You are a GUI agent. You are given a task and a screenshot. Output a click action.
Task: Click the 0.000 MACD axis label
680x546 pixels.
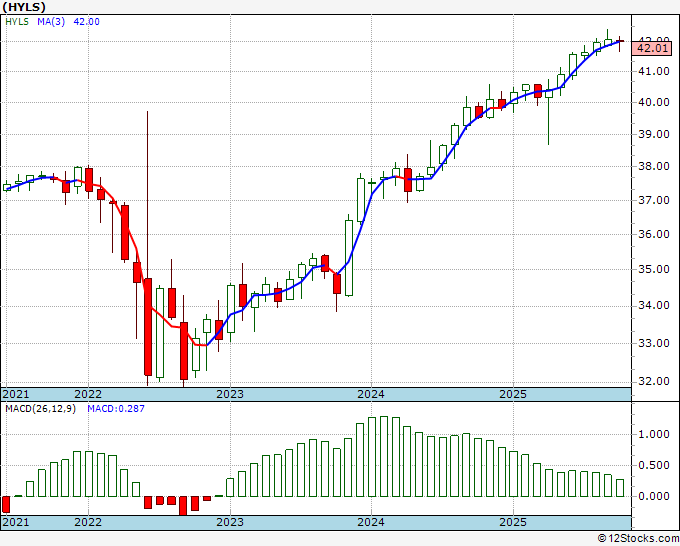[x=654, y=497]
